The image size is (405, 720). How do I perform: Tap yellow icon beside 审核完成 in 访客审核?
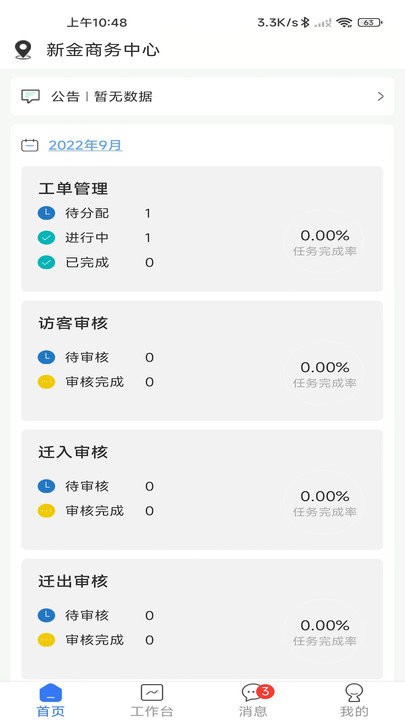pyautogui.click(x=46, y=382)
